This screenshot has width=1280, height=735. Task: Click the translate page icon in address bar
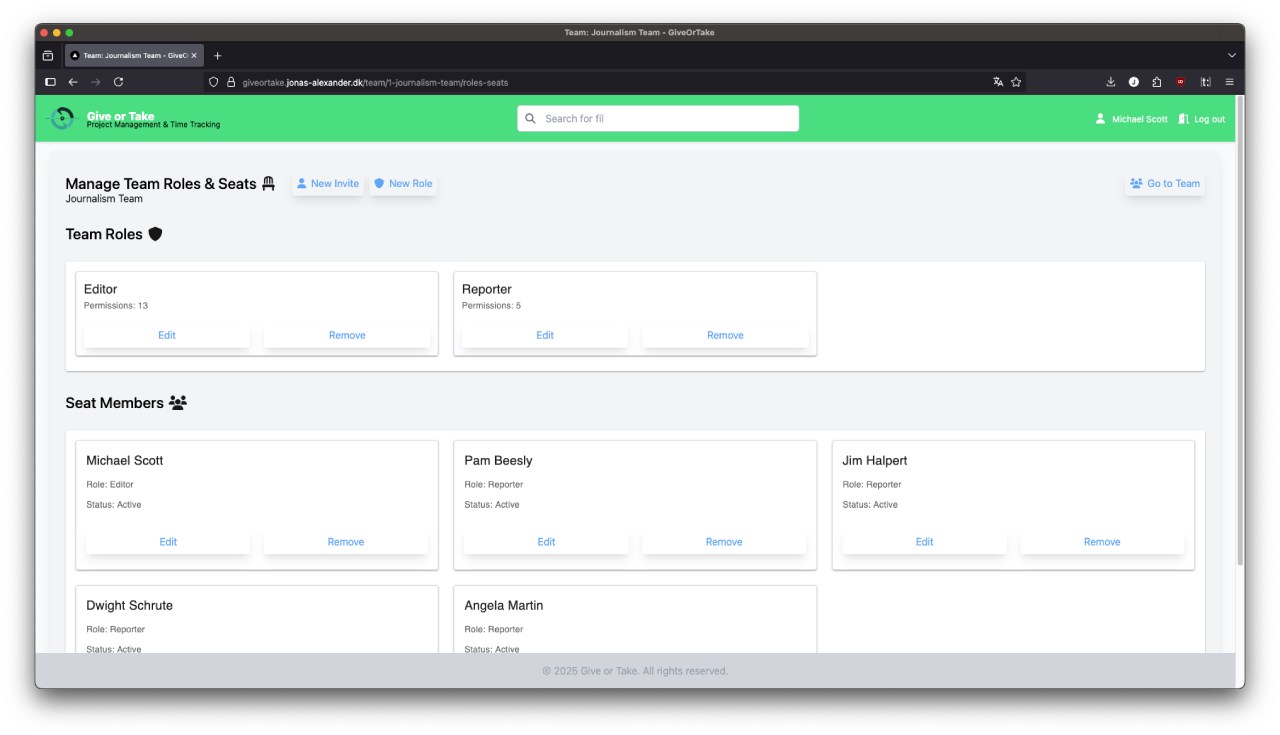(998, 82)
